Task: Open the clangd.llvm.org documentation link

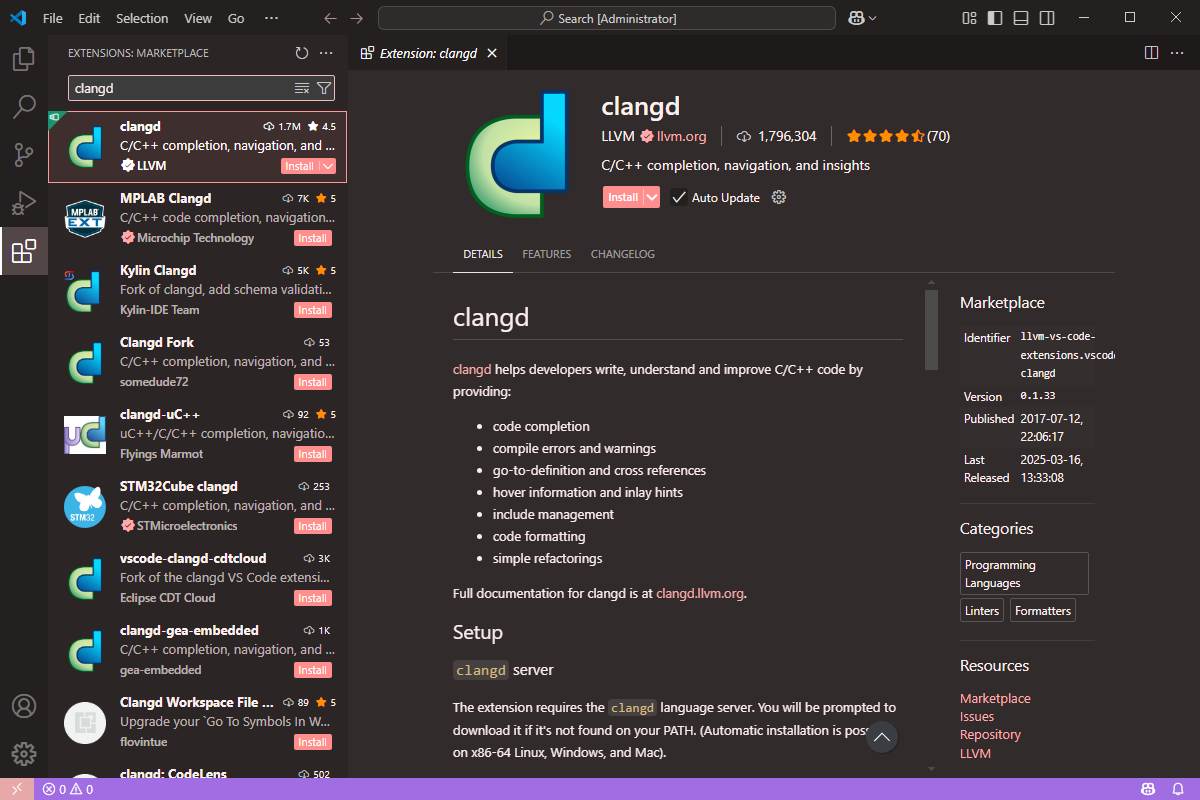Action: (x=700, y=593)
